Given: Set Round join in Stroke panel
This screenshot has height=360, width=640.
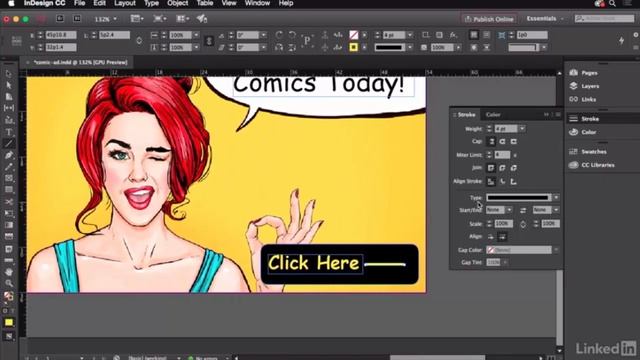Looking at the screenshot, I should tap(502, 168).
